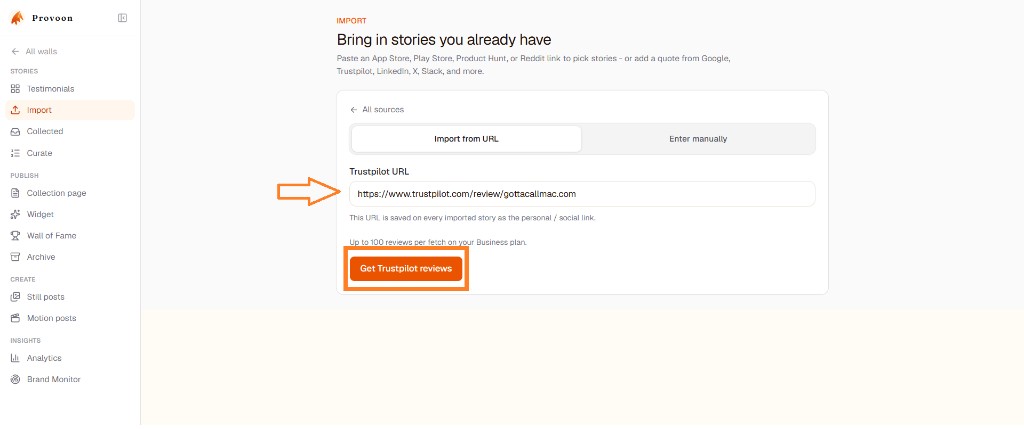
Task: Select the Import from URL tab
Action: click(x=466, y=139)
